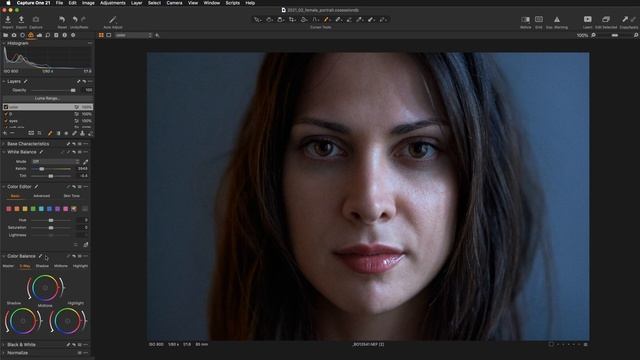The height and width of the screenshot is (360, 640).
Task: Click the Undo arrow icon
Action: (x=75, y=20)
